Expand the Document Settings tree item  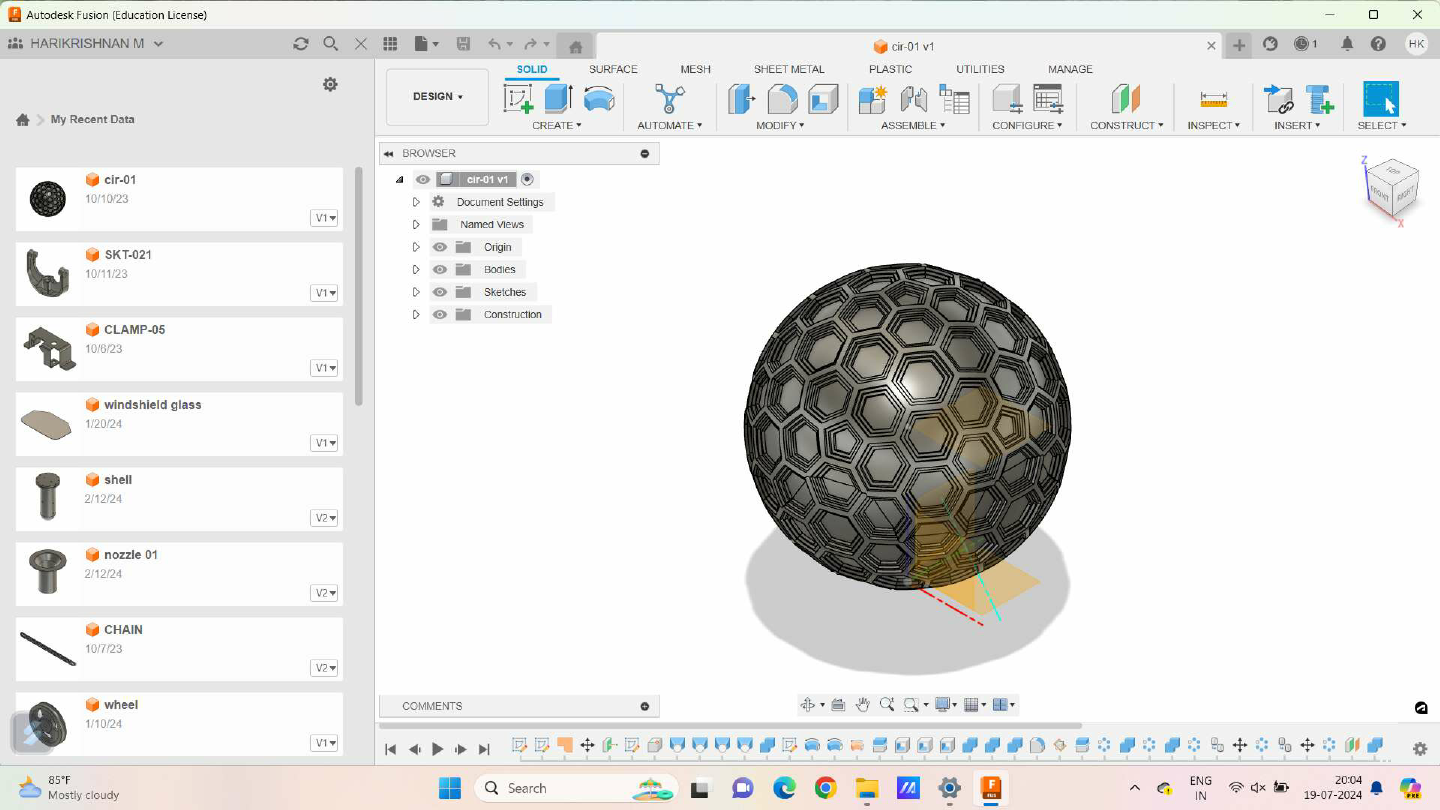click(x=416, y=201)
